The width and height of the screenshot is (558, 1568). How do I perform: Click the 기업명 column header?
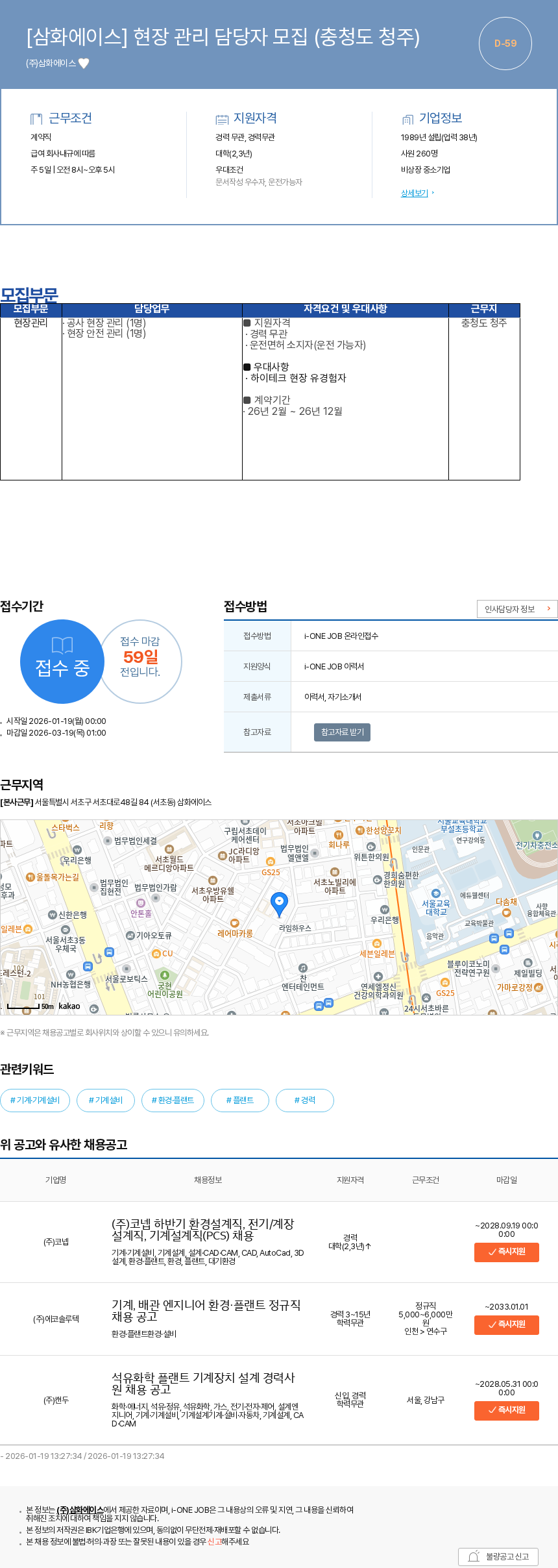pos(56,1180)
